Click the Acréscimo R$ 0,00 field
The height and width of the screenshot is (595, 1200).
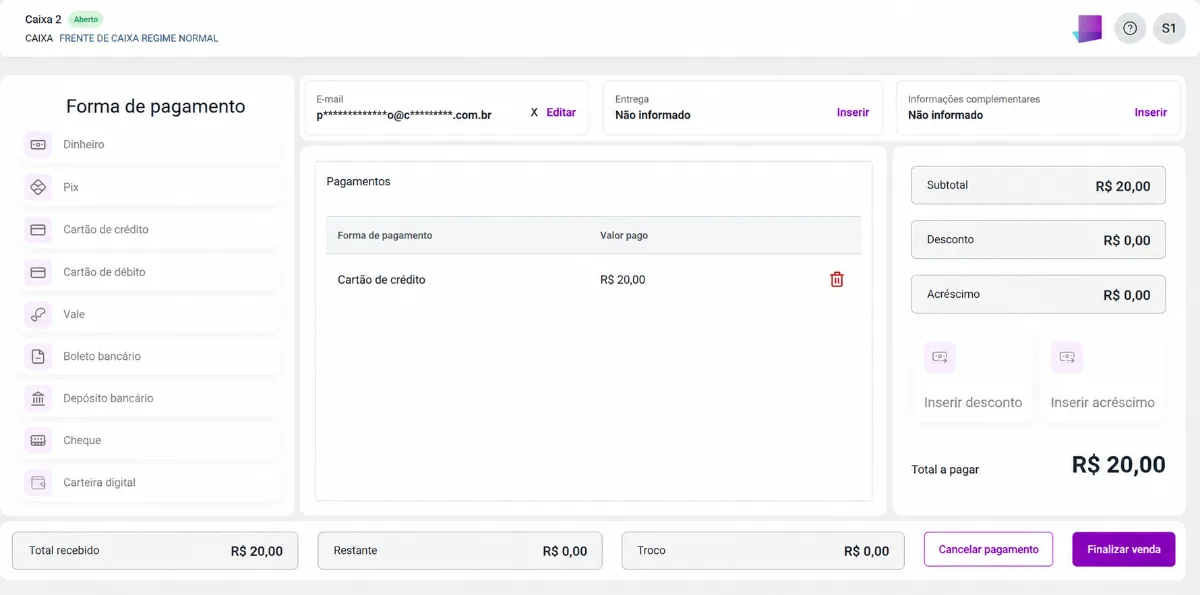1038,294
